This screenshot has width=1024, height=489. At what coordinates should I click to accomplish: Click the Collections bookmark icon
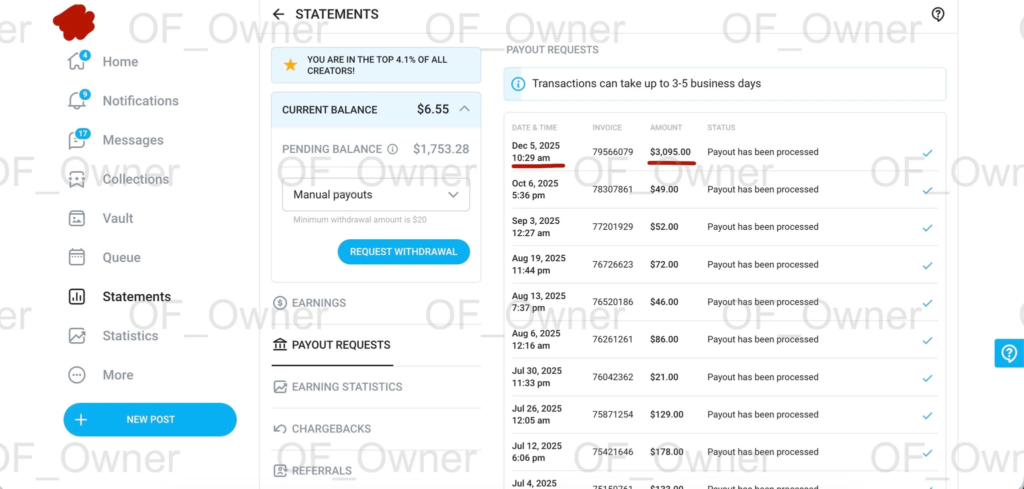coord(77,179)
